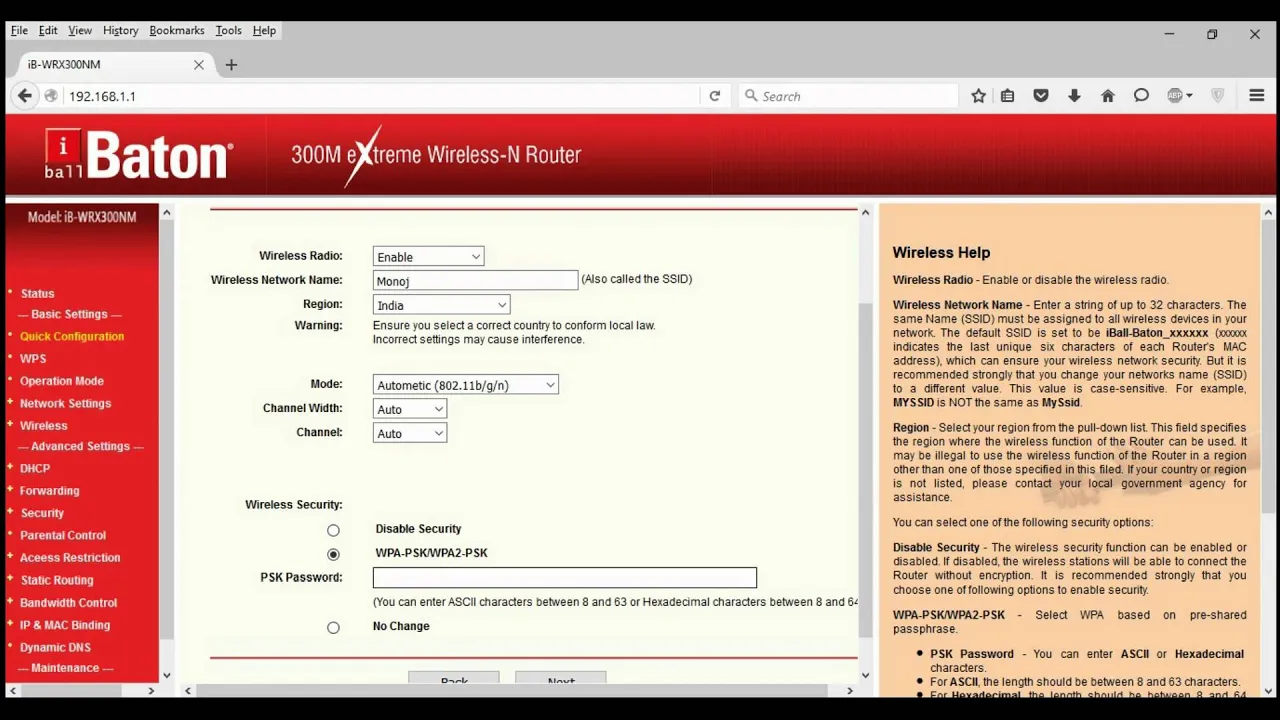Click the globe site identity icon

tap(50, 96)
